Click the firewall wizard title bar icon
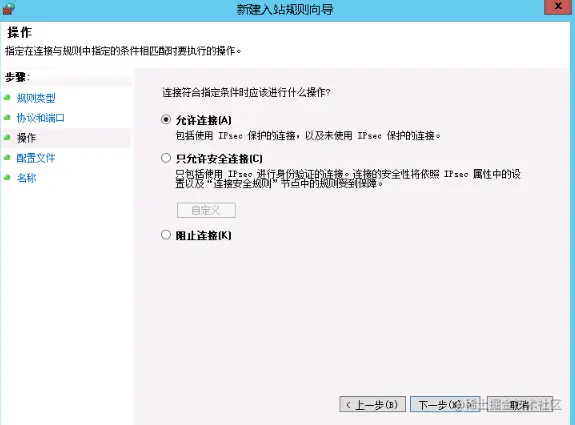Screen dimensions: 575x425 [8, 8]
